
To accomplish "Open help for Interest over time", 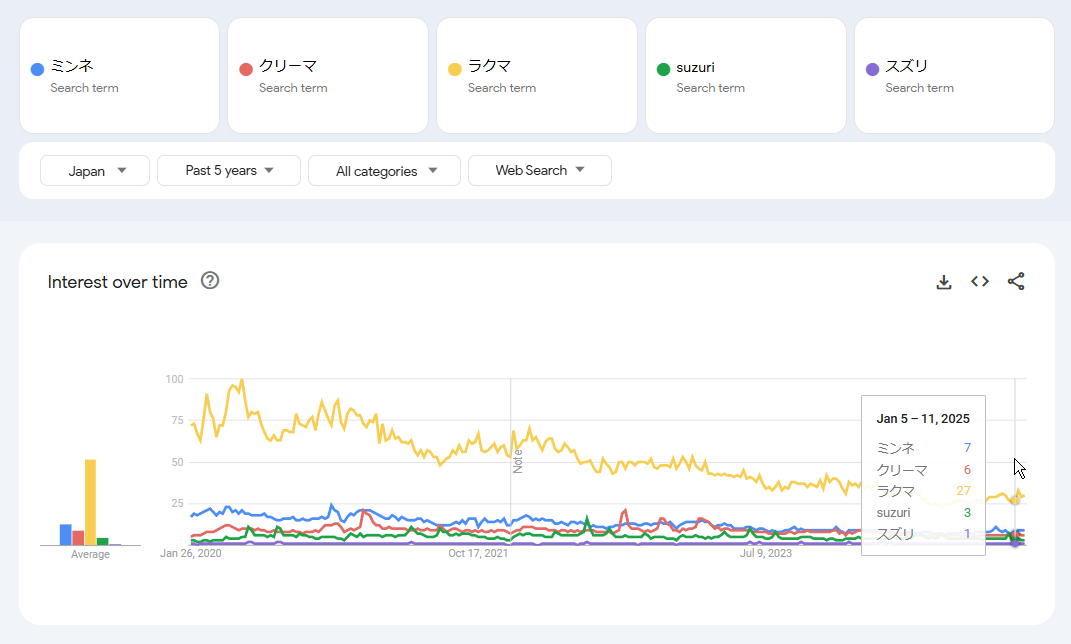I will (210, 281).
